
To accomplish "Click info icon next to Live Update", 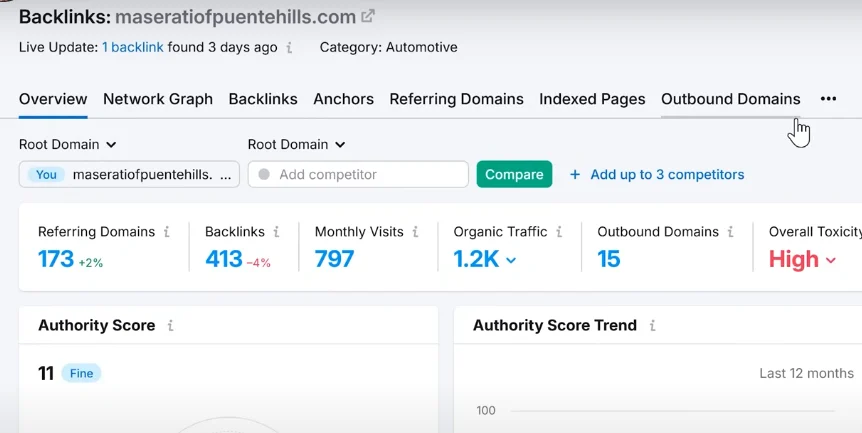I will point(289,48).
